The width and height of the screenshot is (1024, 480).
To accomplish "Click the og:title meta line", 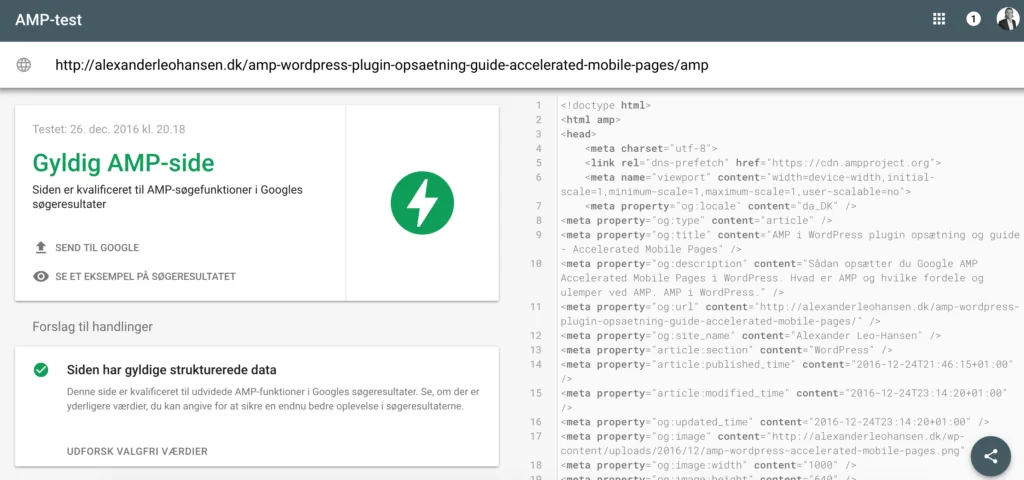I will pyautogui.click(x=790, y=242).
